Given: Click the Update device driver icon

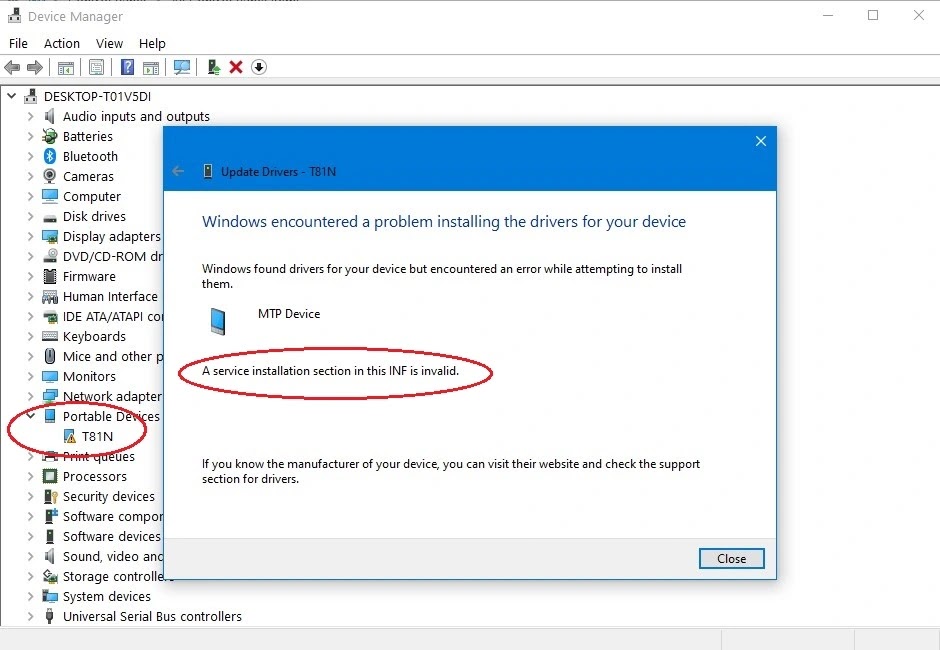Looking at the screenshot, I should click(x=213, y=67).
